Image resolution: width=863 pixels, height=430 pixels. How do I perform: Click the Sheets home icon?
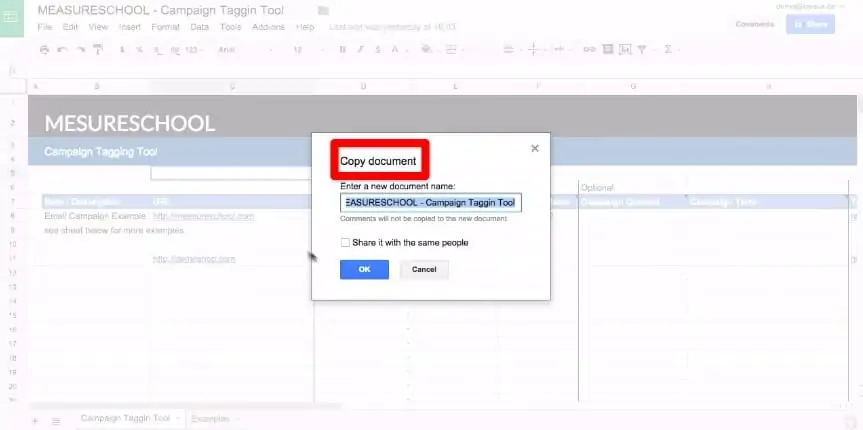12,17
